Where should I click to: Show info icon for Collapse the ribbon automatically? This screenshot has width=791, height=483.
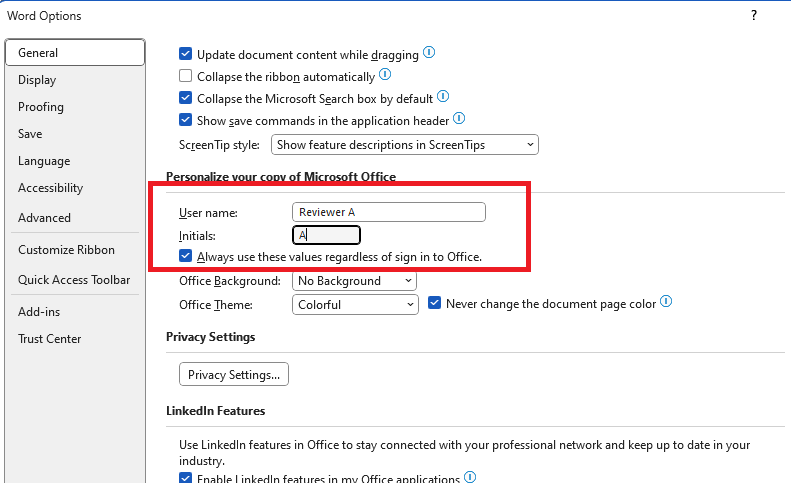(385, 74)
